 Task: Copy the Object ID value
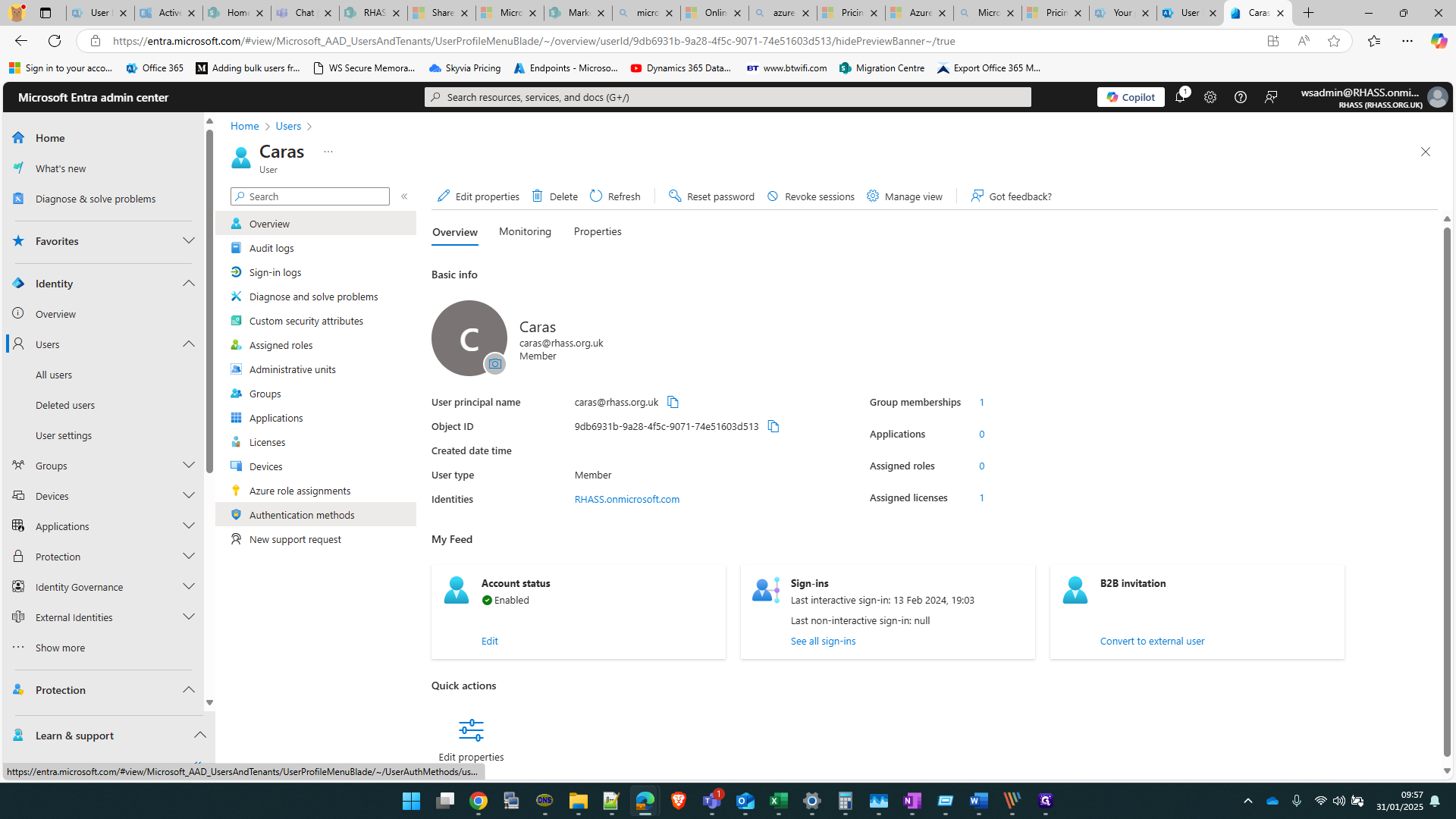coord(773,426)
